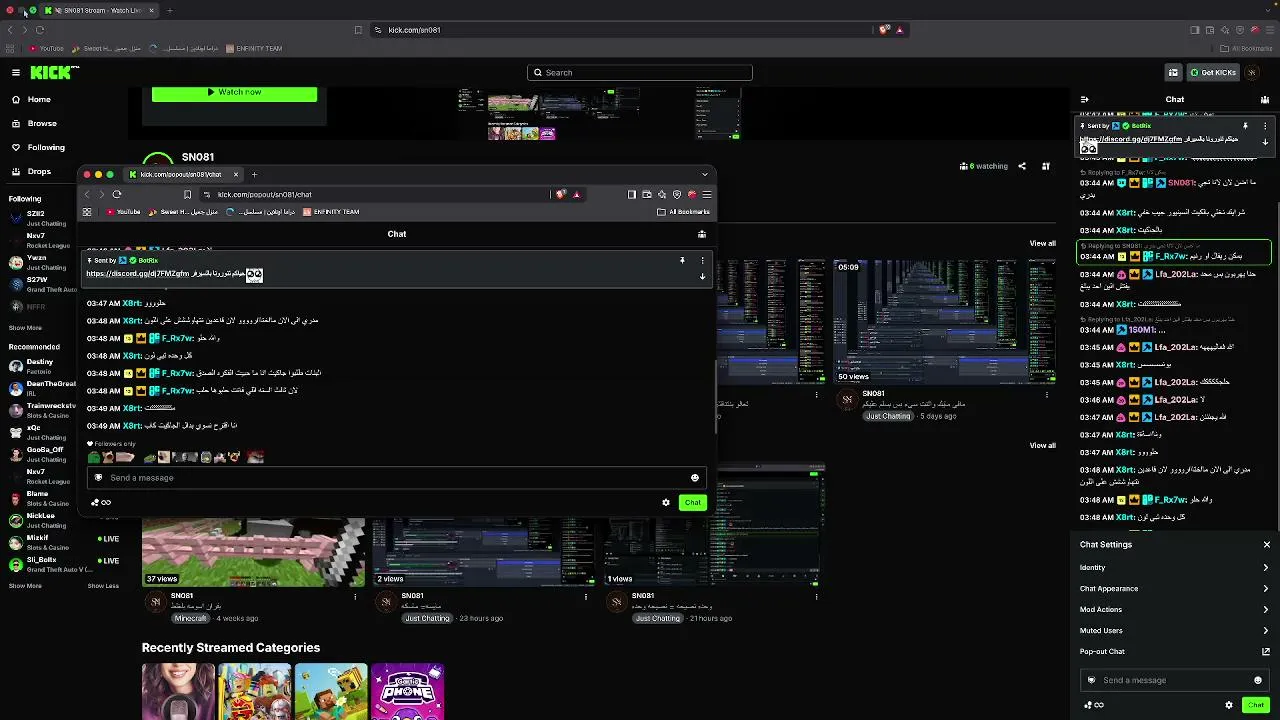The height and width of the screenshot is (720, 1280).
Task: Open settings gear in popout chat window
Action: coord(666,502)
